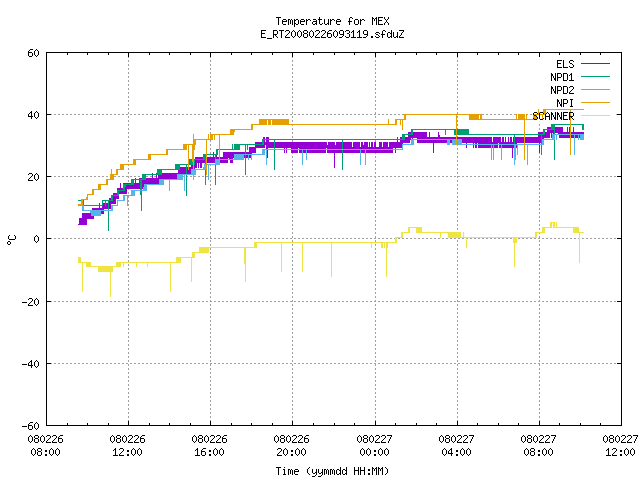Click the x-axis label 080227 00:00
Viewport: 640px width, 480px height.
coord(374,446)
